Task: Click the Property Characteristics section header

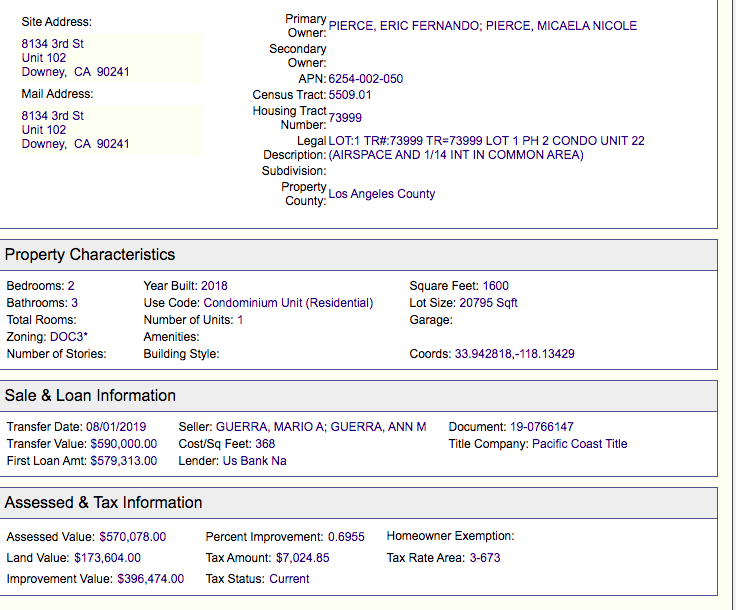Action: [90, 255]
